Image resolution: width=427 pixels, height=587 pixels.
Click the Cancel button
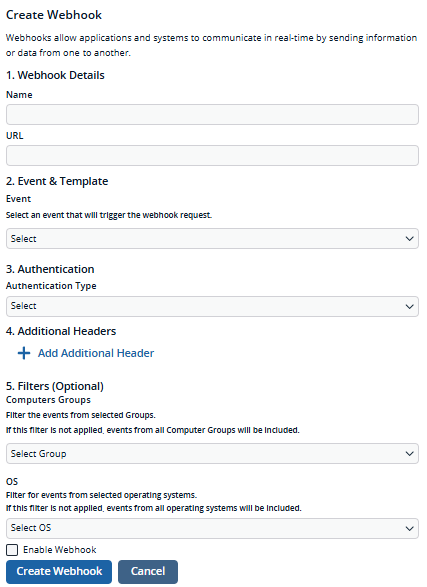pyautogui.click(x=148, y=571)
